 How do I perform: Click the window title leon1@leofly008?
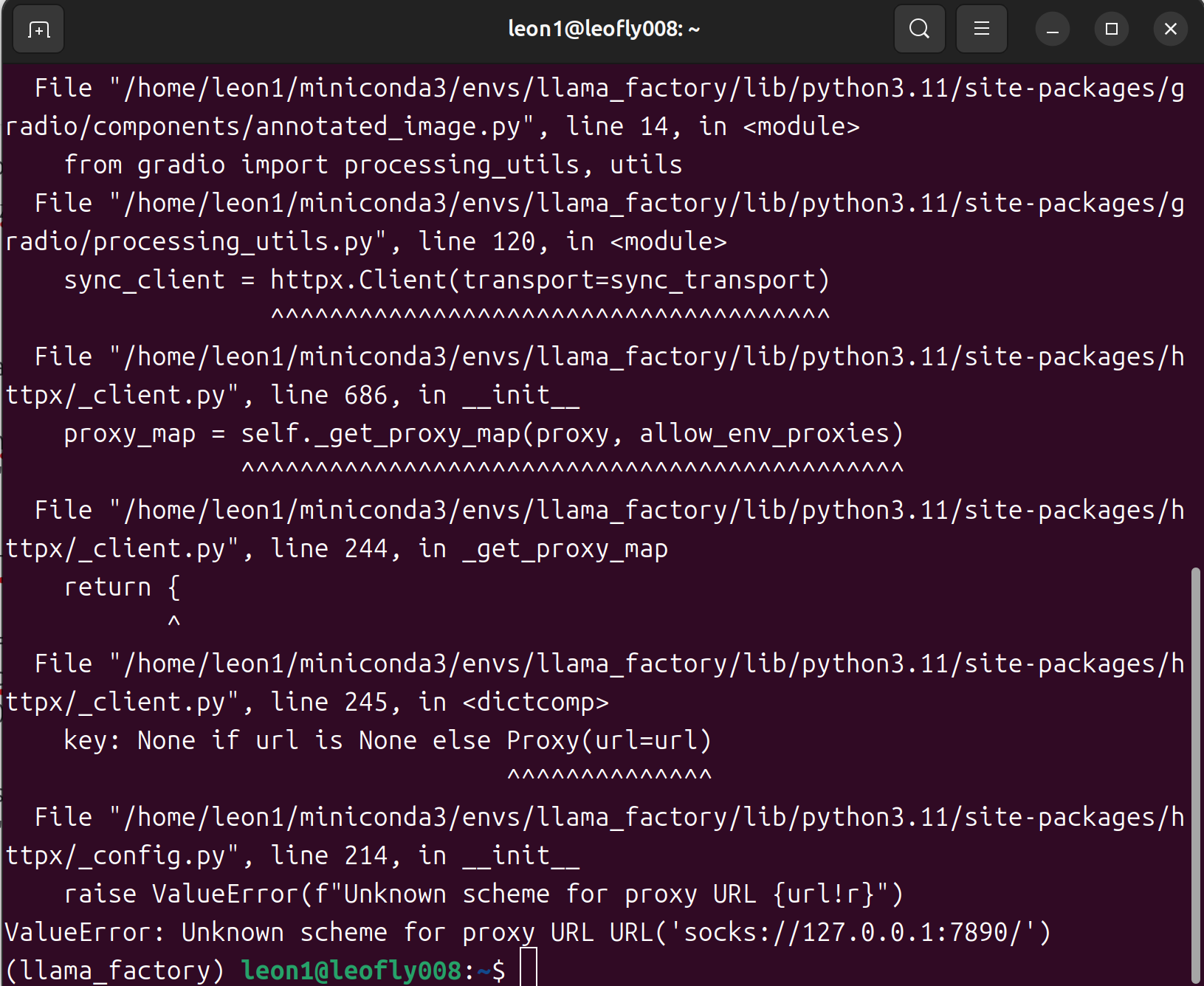tap(603, 30)
